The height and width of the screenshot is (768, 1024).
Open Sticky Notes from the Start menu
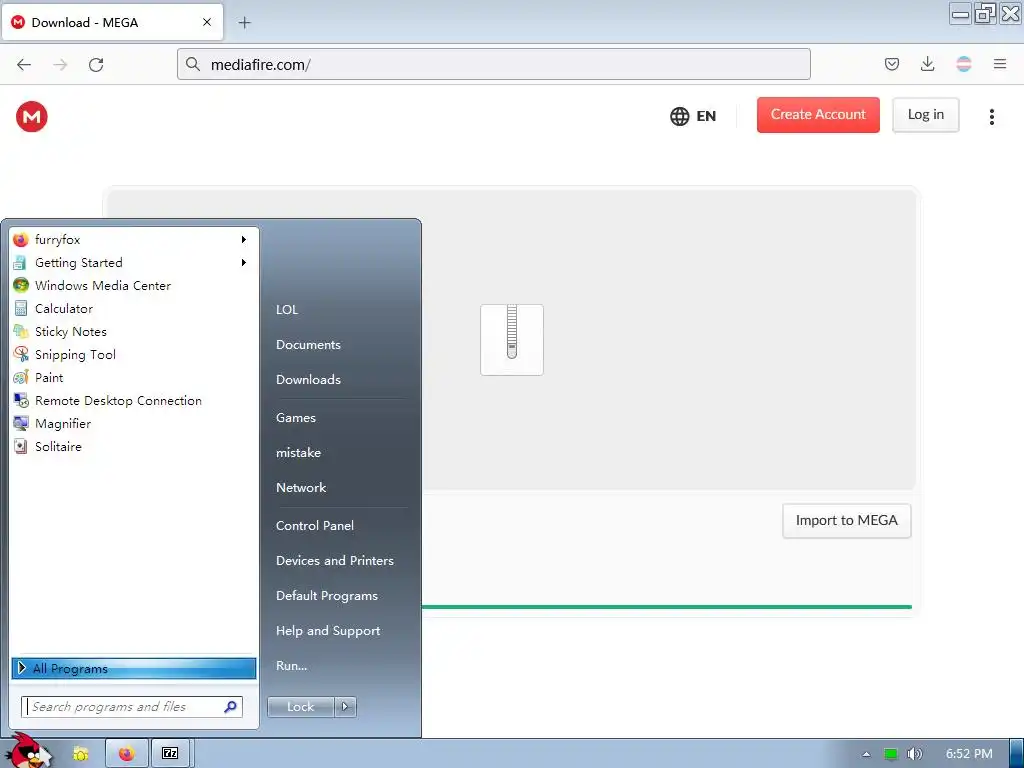(134, 332)
